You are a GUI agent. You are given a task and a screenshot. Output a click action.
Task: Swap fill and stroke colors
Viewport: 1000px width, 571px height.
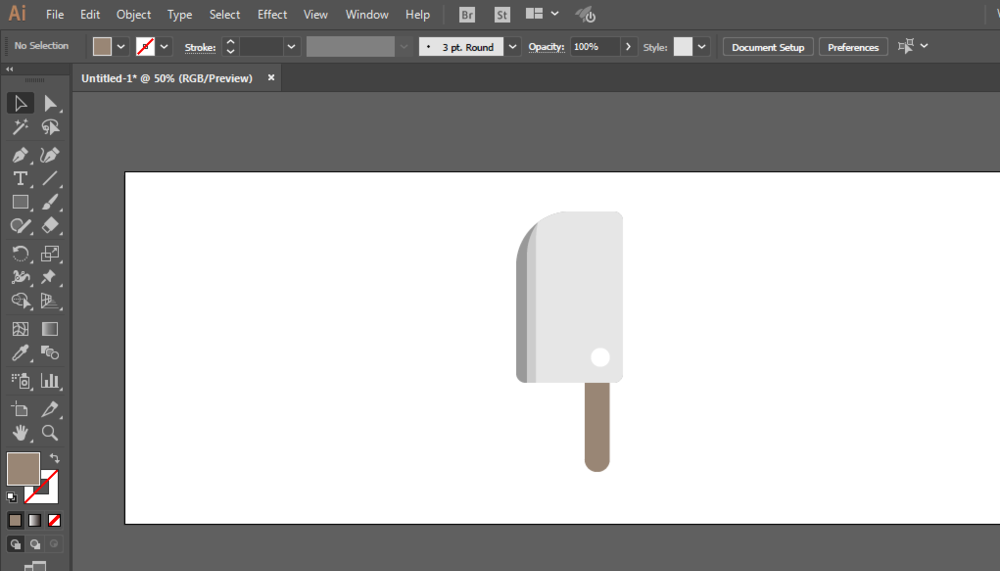(55, 458)
